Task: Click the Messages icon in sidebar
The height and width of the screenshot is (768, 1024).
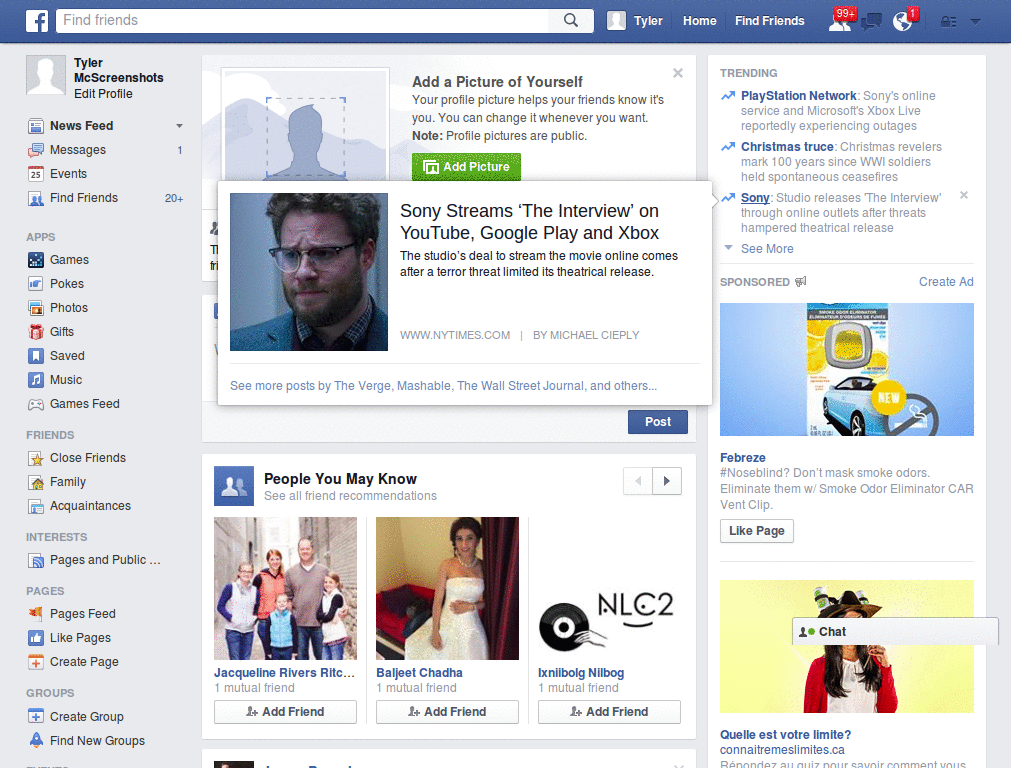Action: coord(36,150)
